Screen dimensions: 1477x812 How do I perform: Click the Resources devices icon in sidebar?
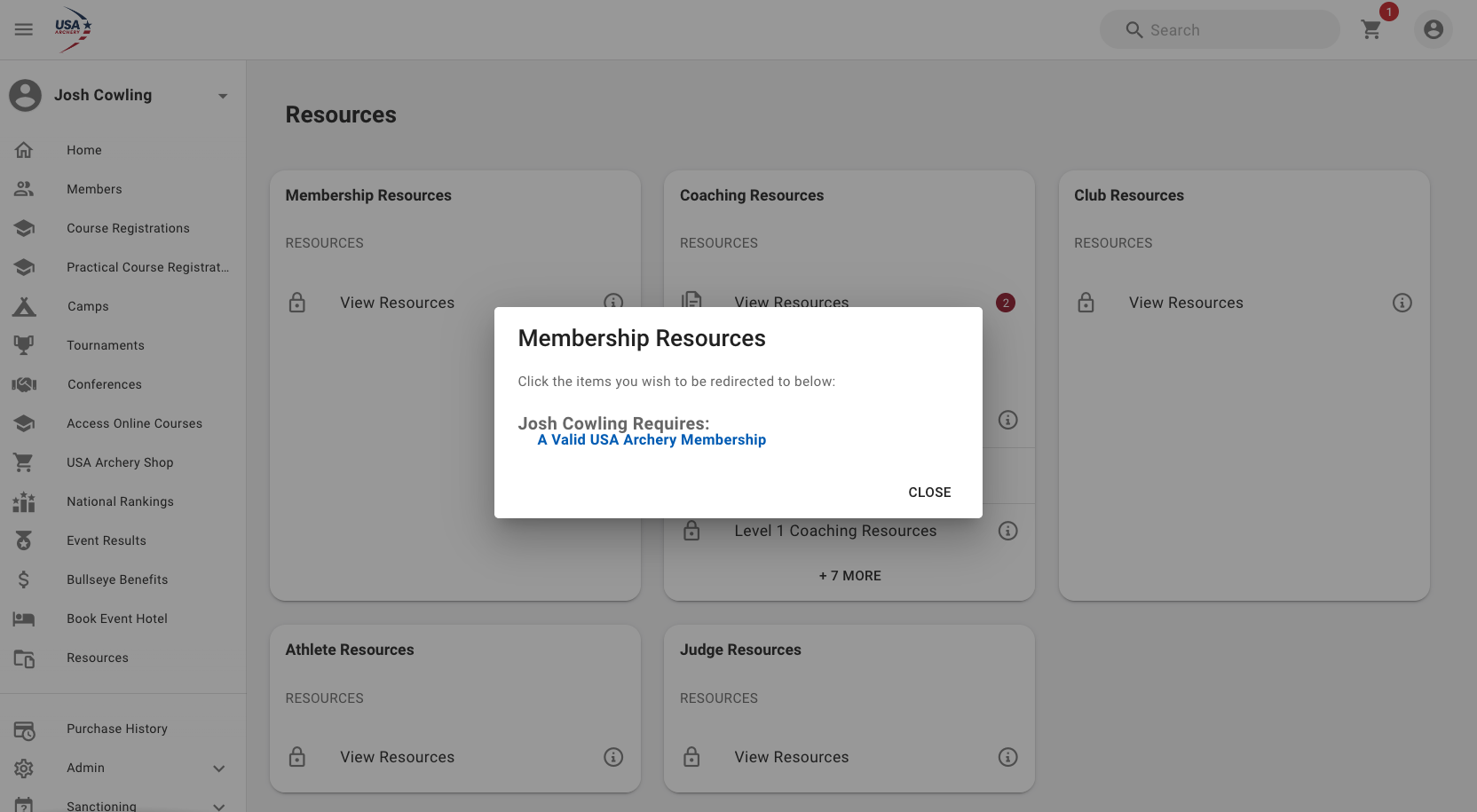(24, 658)
